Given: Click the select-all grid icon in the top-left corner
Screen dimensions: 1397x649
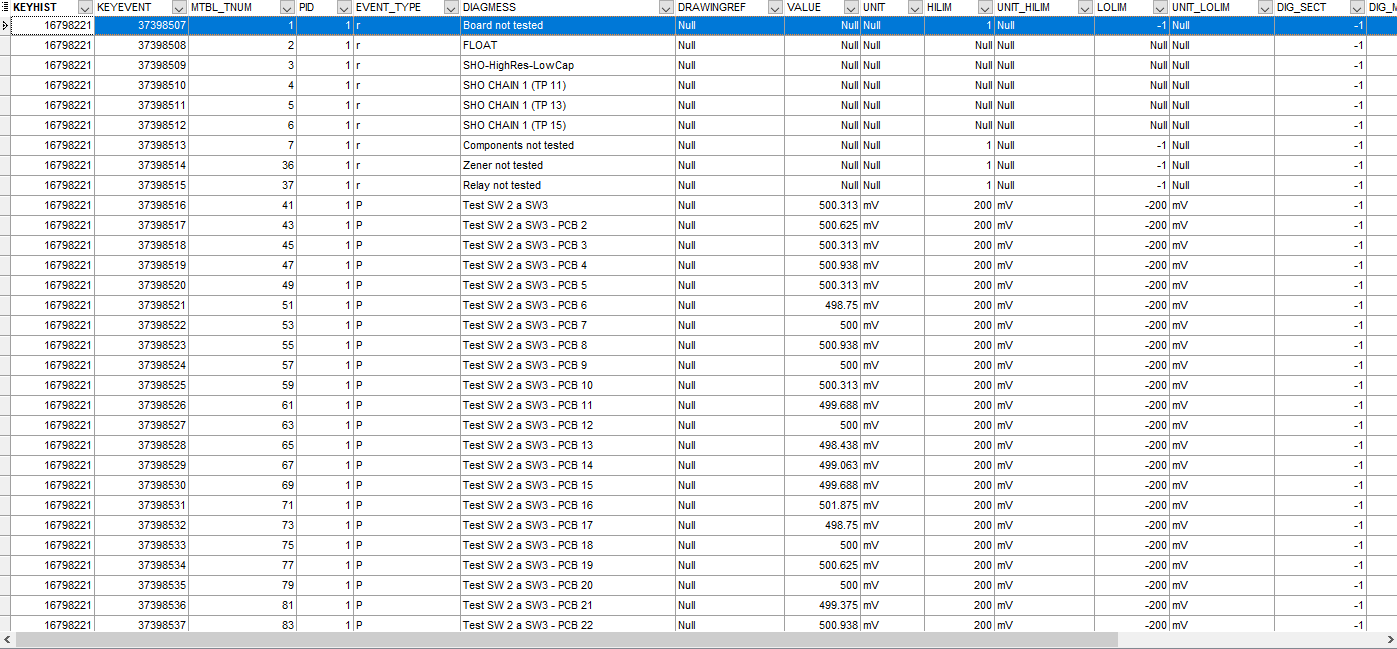Looking at the screenshot, I should click(5, 8).
